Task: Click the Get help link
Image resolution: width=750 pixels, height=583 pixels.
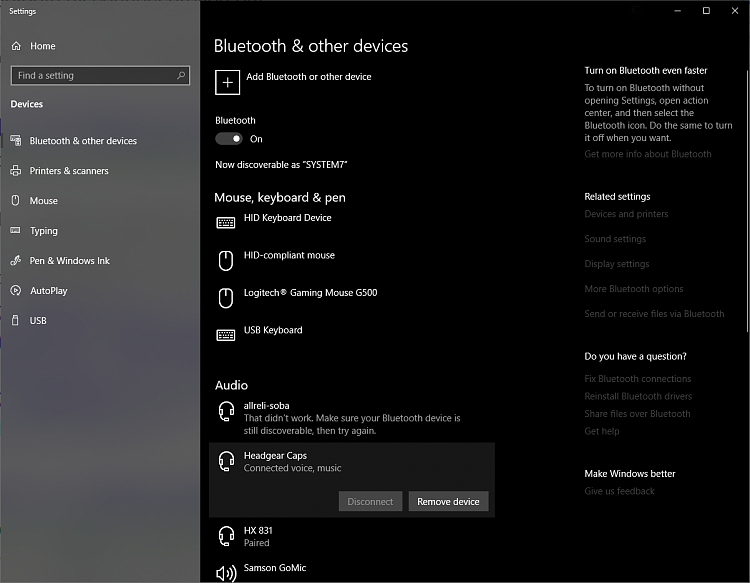Action: [602, 431]
